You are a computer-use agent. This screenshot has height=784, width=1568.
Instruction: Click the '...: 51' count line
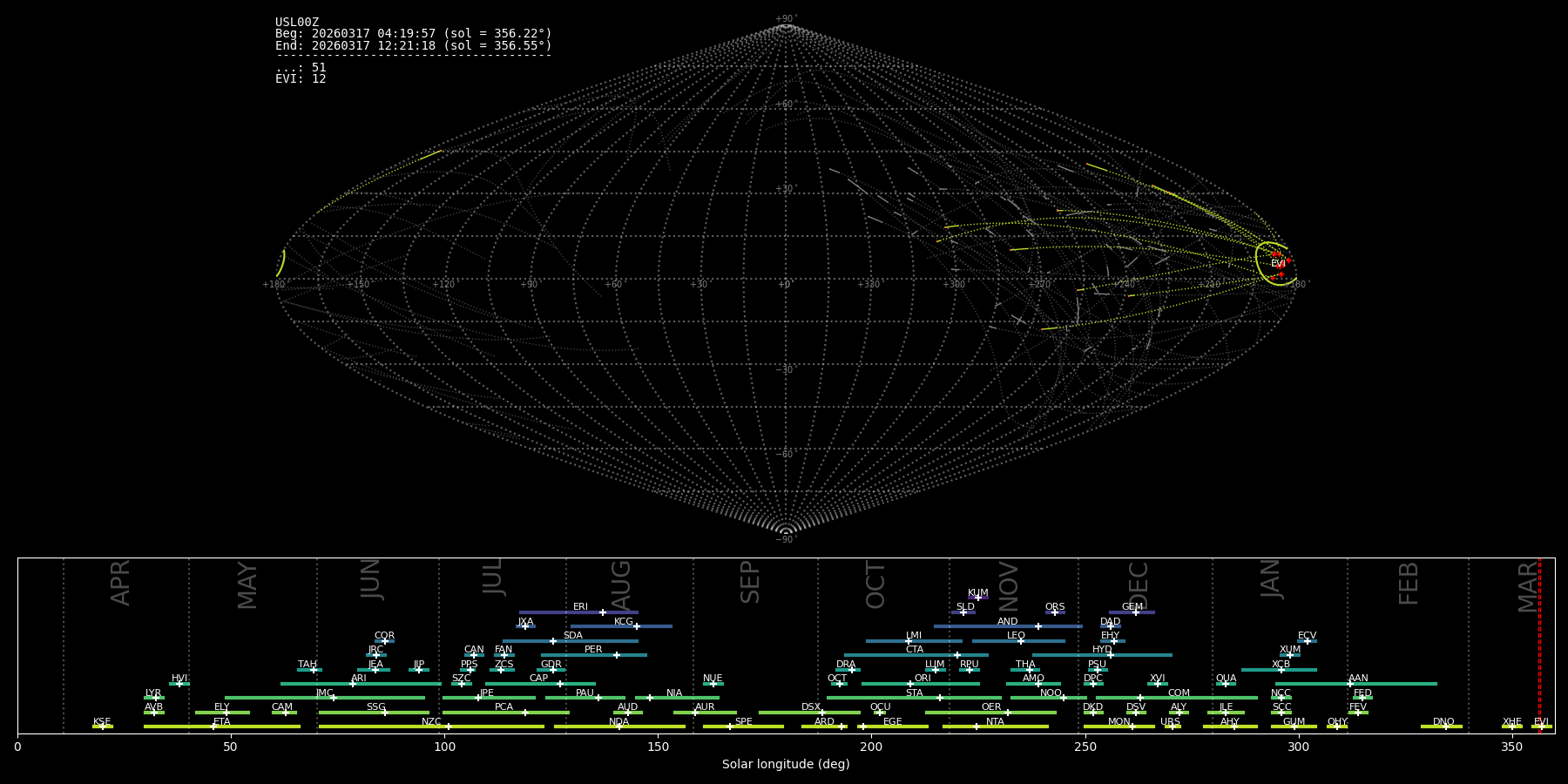301,67
